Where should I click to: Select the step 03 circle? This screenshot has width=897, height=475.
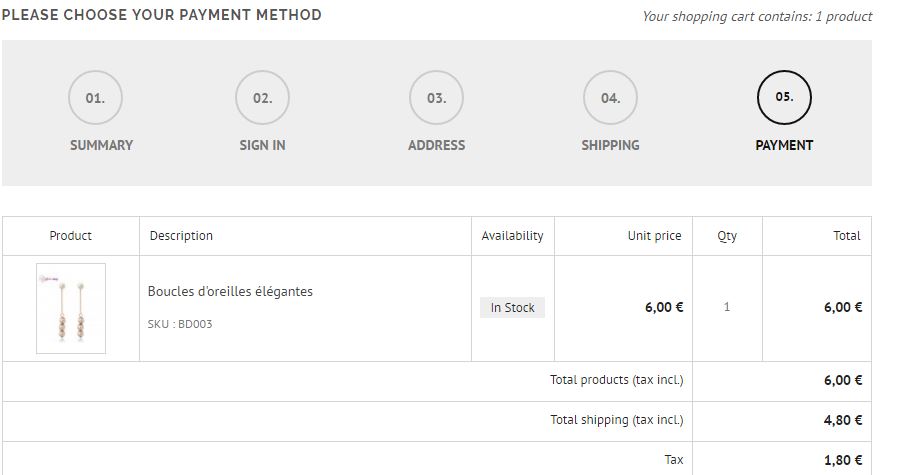tap(436, 98)
